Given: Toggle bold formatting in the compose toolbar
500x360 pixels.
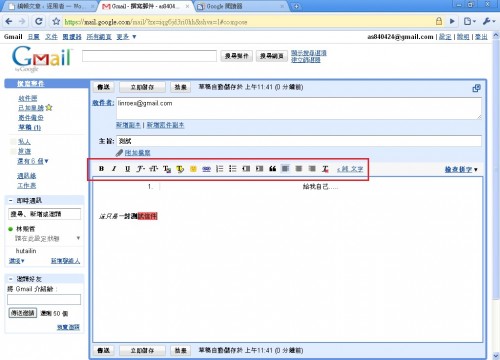Looking at the screenshot, I should [101, 169].
